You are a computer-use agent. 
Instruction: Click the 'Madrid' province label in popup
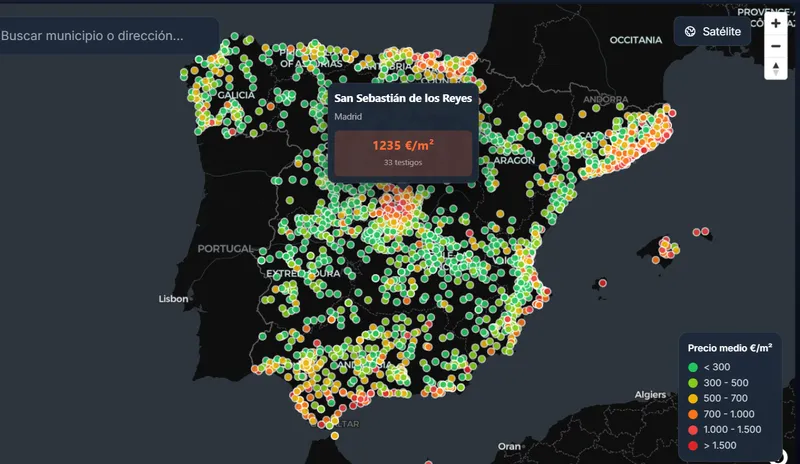pyautogui.click(x=348, y=116)
